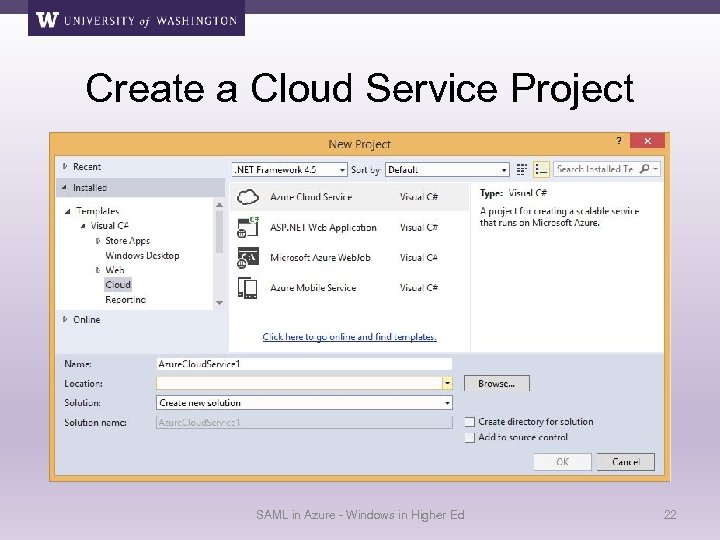This screenshot has width=720, height=540.
Task: Click the OK button
Action: click(x=562, y=461)
